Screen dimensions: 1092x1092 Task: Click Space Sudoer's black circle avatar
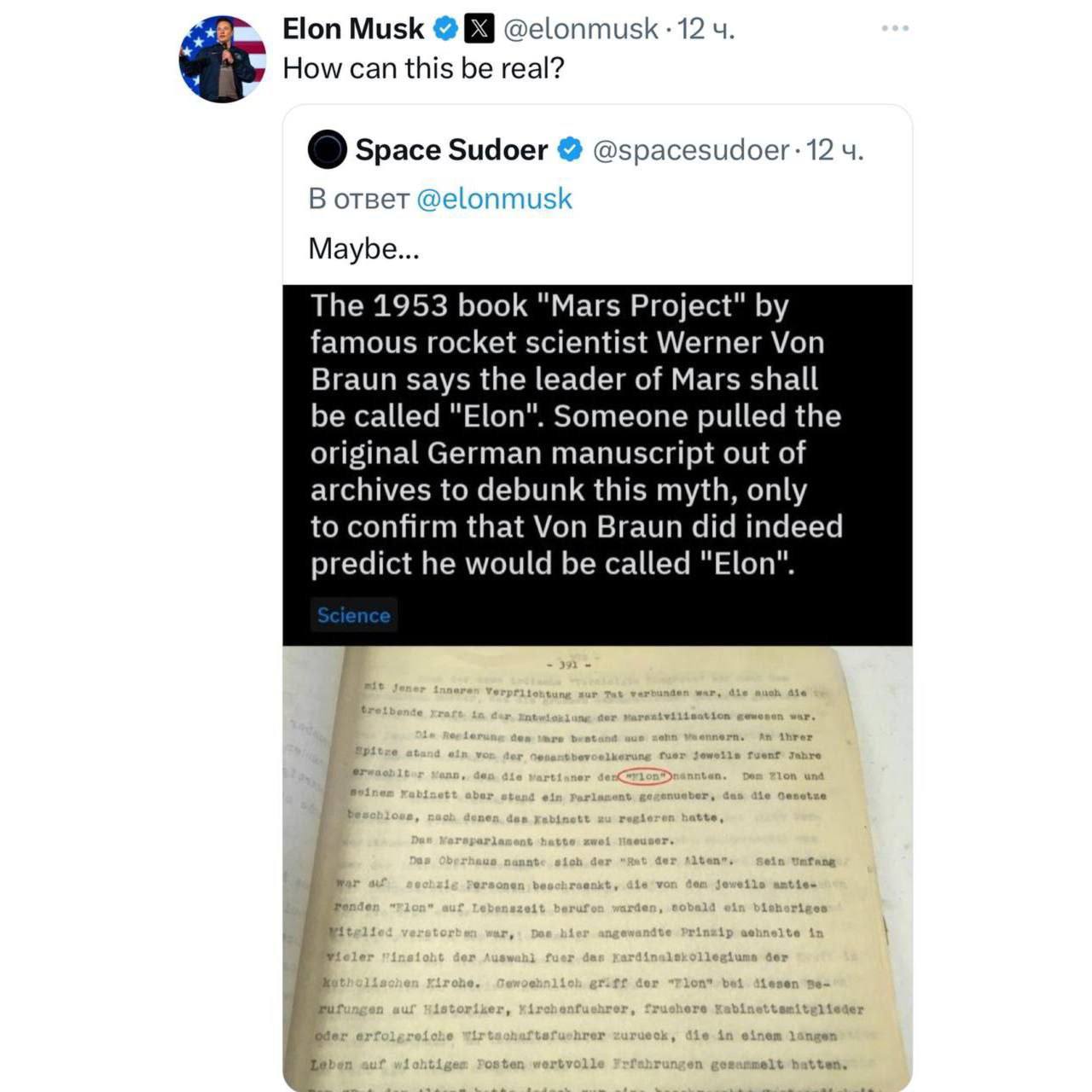327,150
